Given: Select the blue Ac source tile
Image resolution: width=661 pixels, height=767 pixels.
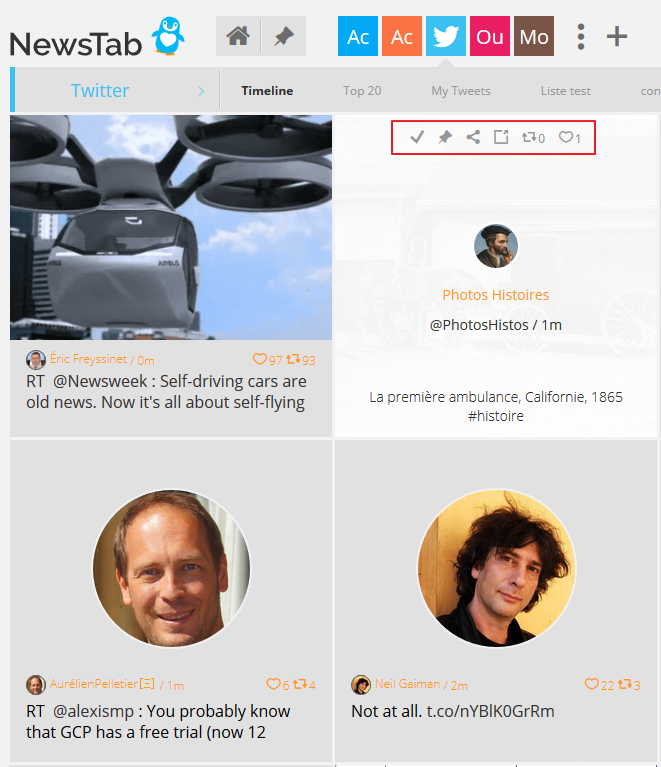Looking at the screenshot, I should coord(358,36).
